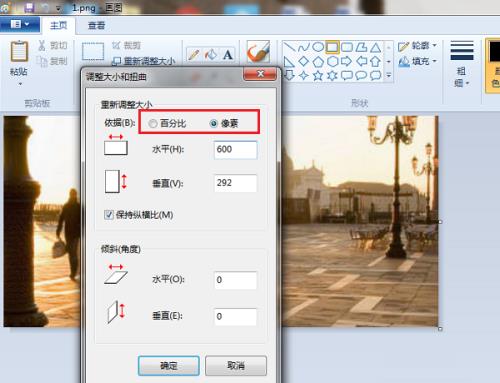Pick the Curve shape

click(x=303, y=47)
